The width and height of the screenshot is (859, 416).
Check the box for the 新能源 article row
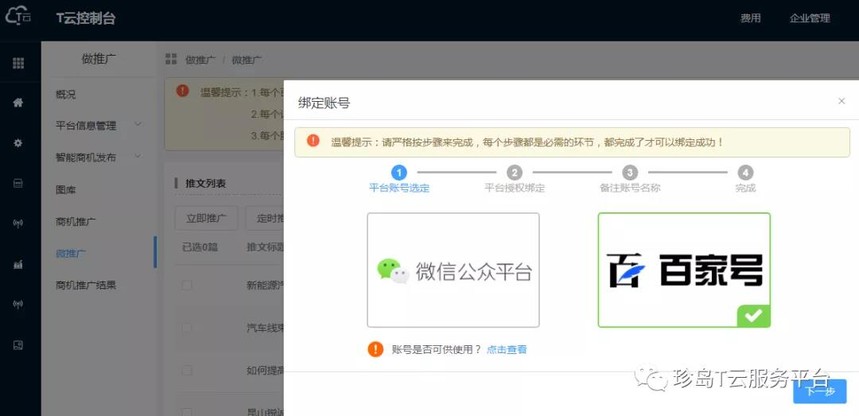coord(187,285)
